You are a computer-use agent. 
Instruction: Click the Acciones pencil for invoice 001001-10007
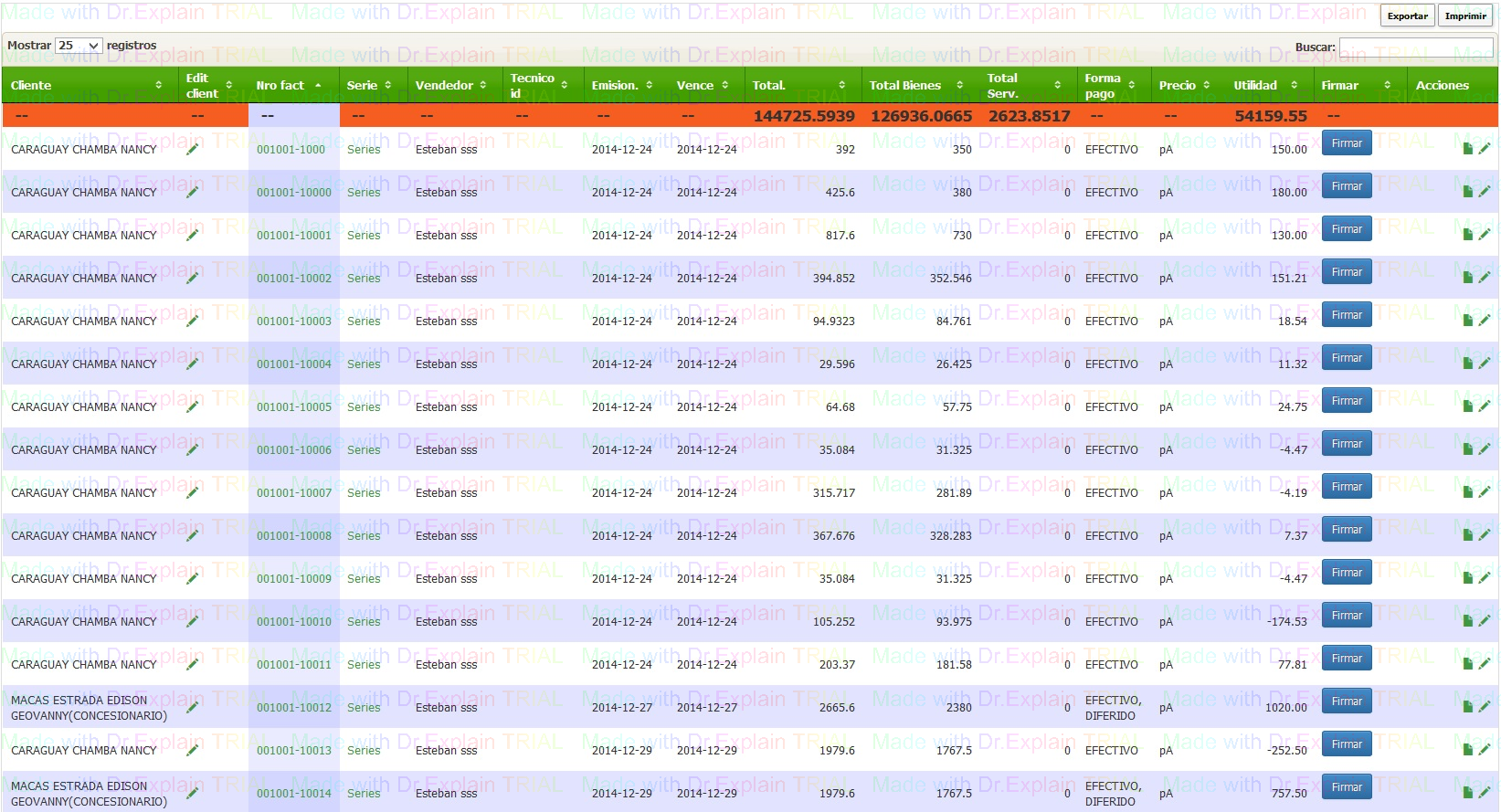click(x=1484, y=492)
